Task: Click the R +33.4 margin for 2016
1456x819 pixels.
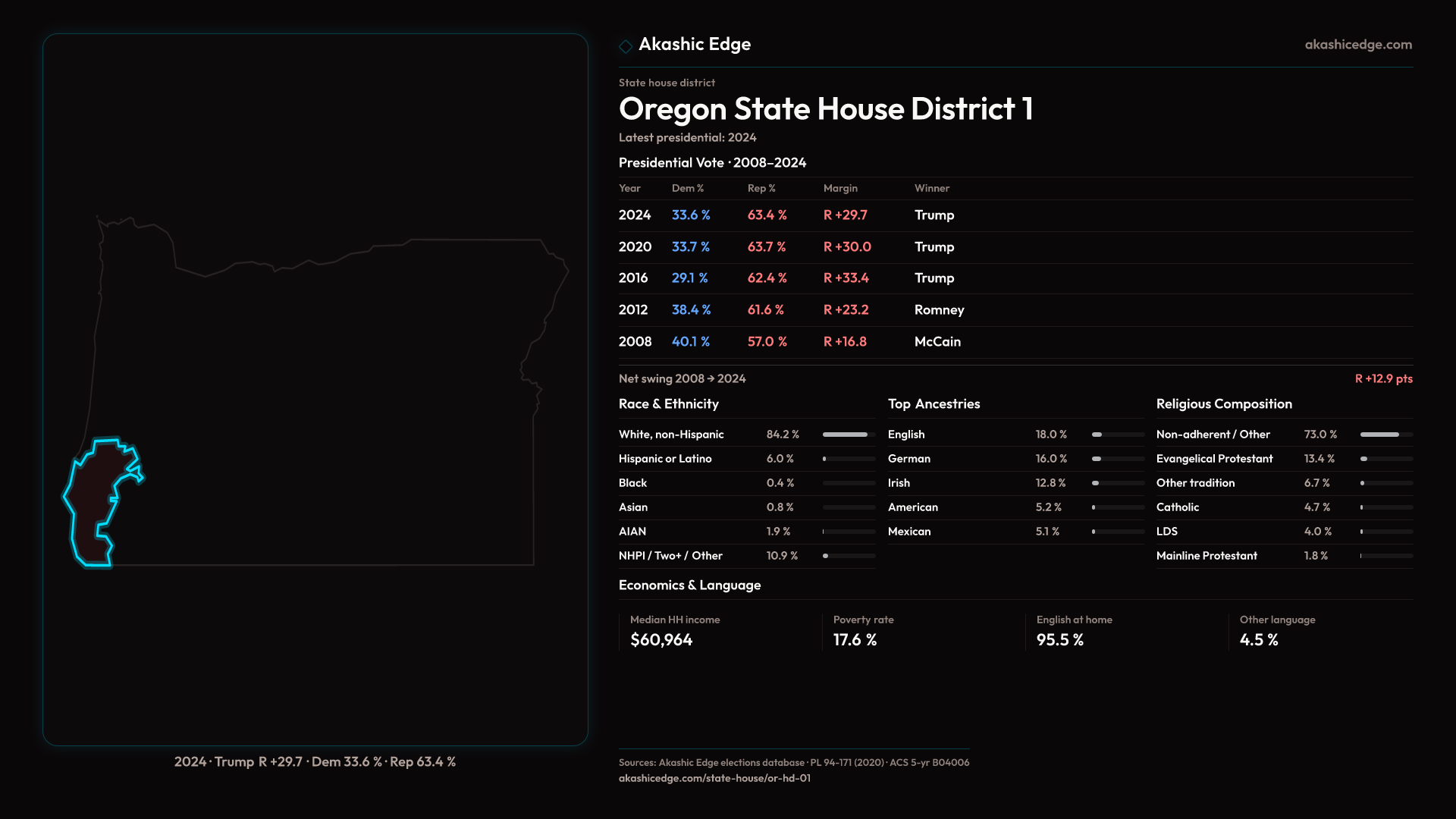Action: pos(846,278)
